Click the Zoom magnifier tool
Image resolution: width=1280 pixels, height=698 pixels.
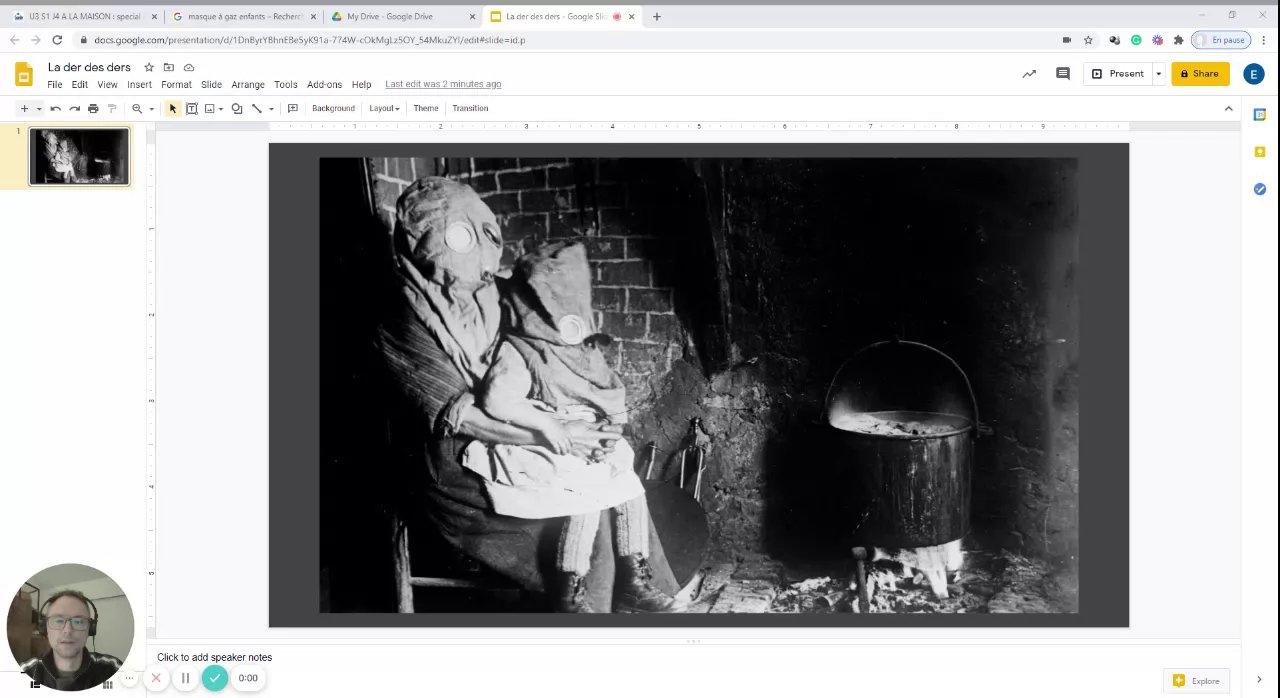[x=137, y=108]
